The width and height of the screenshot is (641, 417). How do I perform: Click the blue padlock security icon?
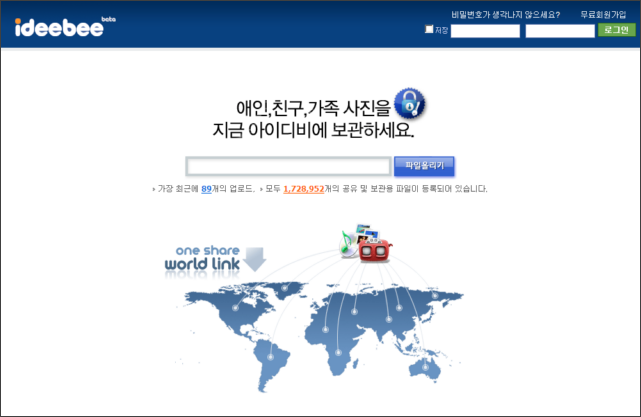click(409, 103)
